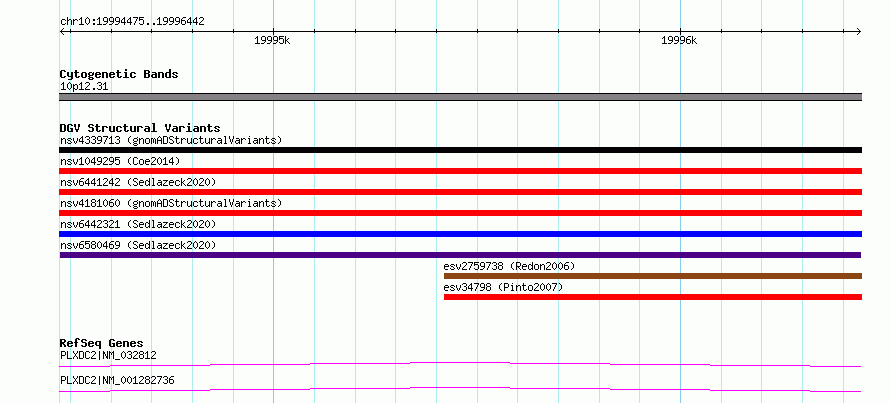890x403 pixels.
Task: Click the PLXDC2|NM_001282736 gene label
Action: coord(117,380)
